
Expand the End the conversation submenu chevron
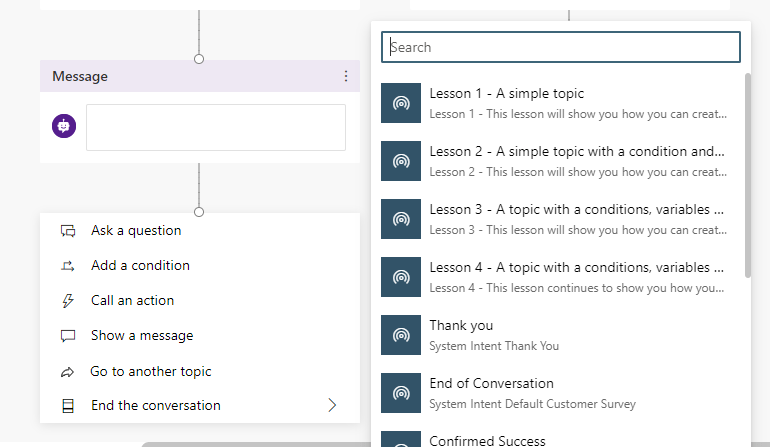pos(332,405)
